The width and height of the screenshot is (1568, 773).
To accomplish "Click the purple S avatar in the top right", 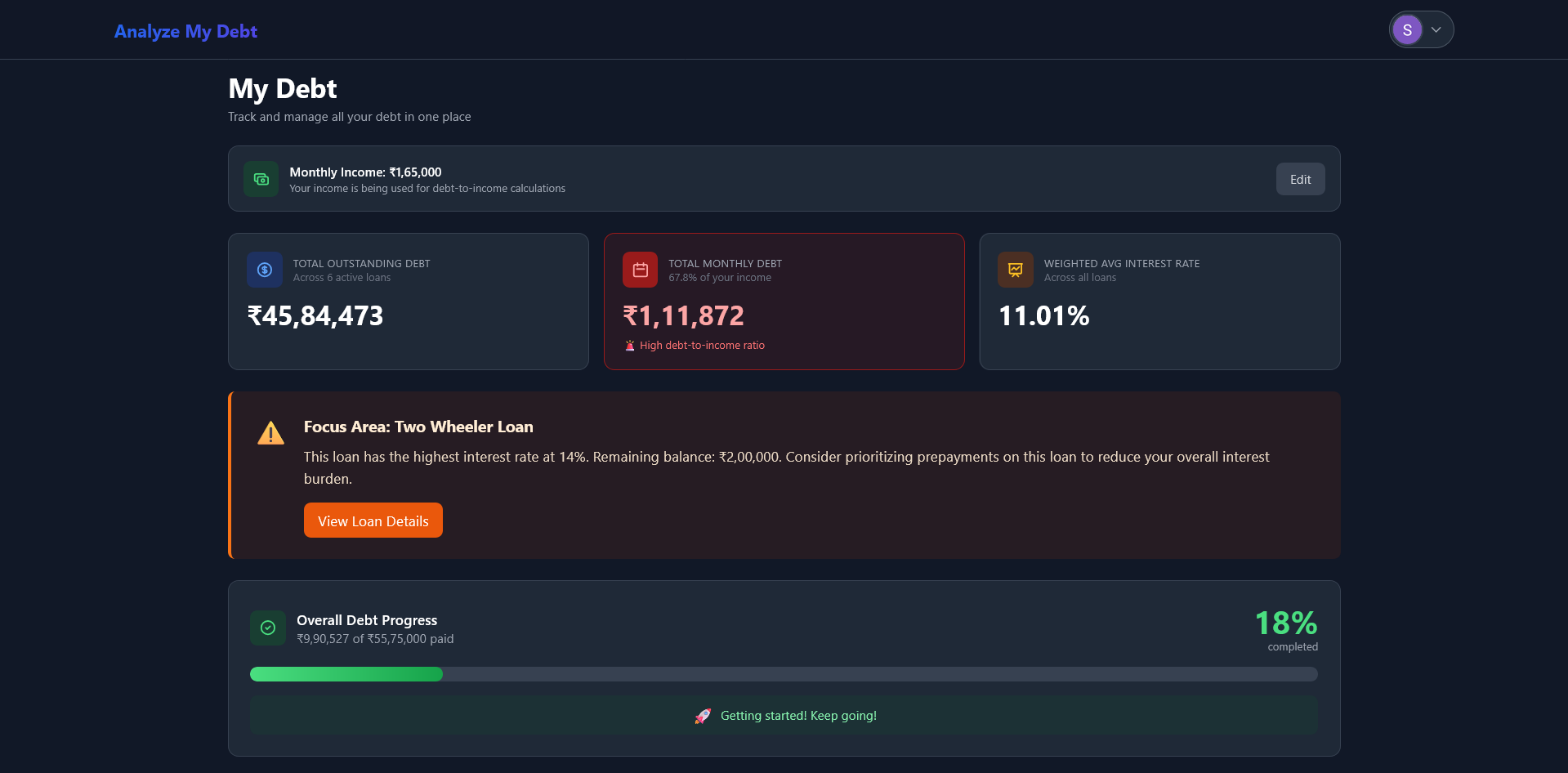I will tap(1407, 29).
